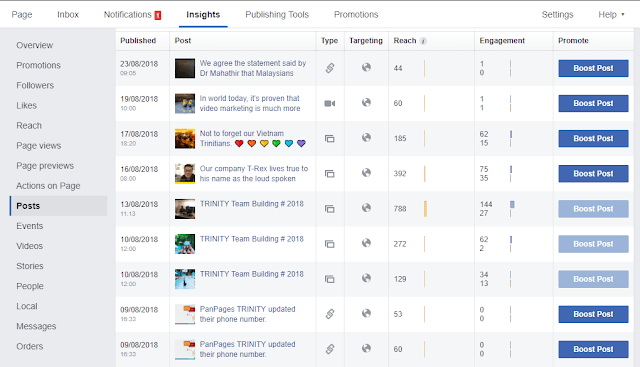The height and width of the screenshot is (367, 640).
Task: Click the link type icon for 23/08/2018 post
Action: click(x=330, y=68)
